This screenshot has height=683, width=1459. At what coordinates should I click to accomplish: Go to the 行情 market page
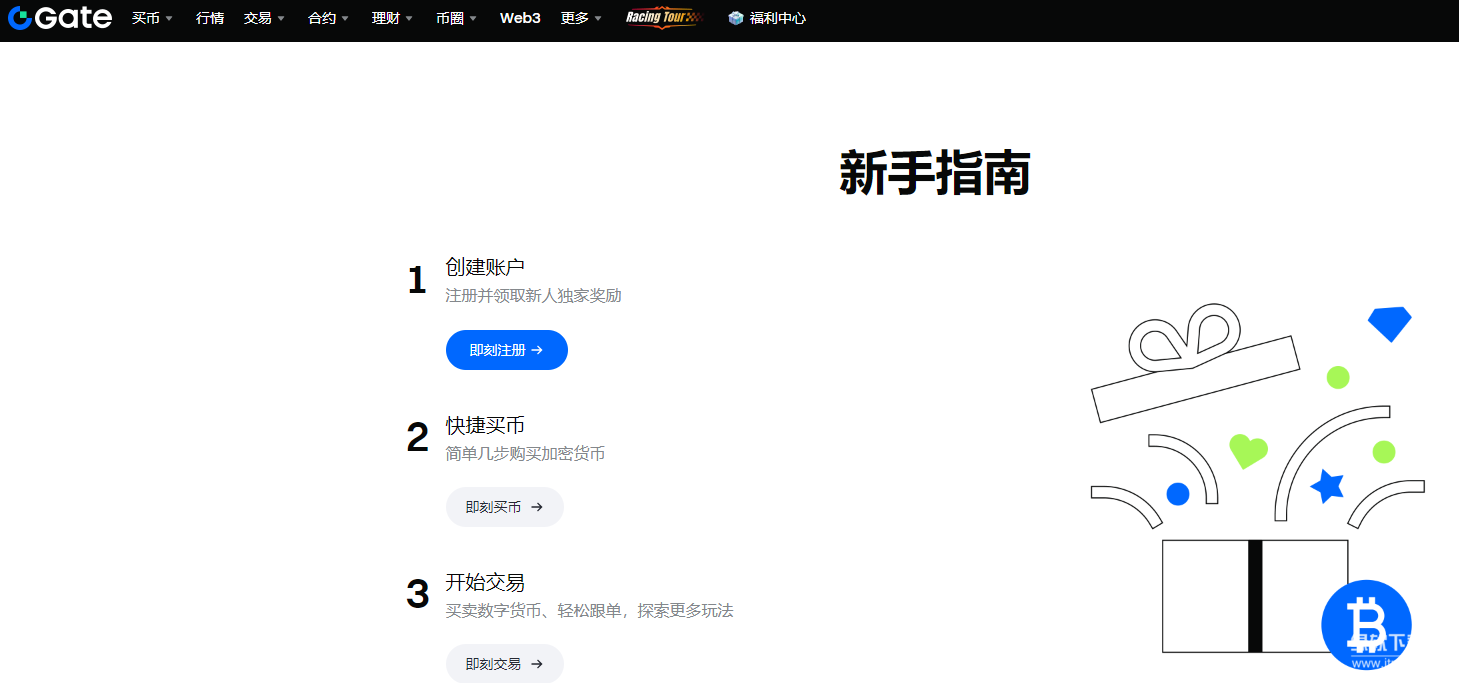coord(210,18)
